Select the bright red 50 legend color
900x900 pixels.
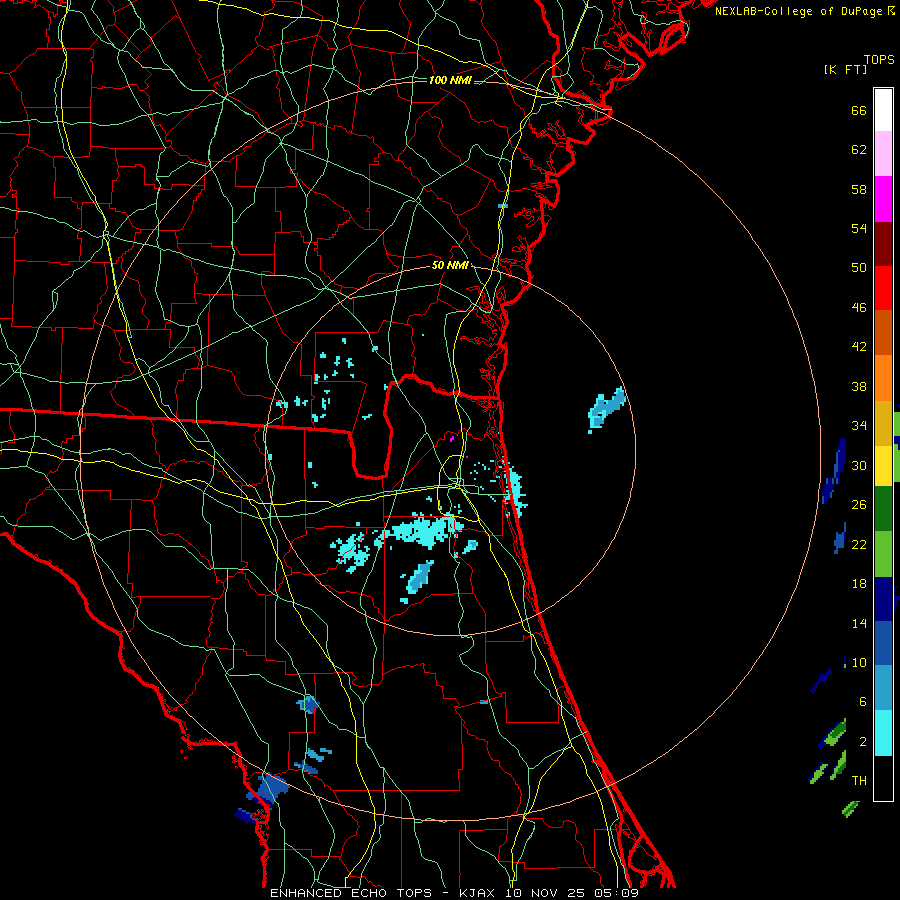[883, 288]
